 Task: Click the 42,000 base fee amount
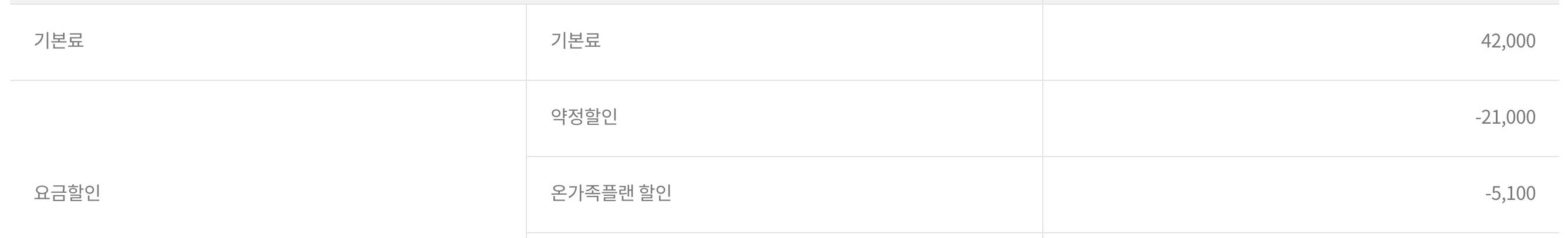[1508, 42]
